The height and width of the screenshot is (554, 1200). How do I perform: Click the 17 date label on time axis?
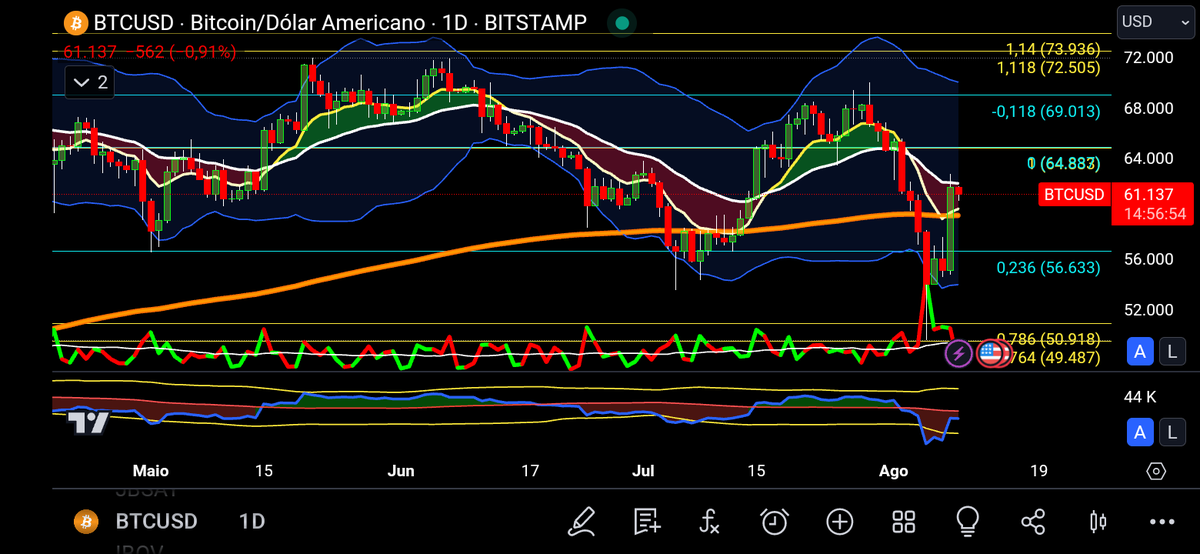click(x=529, y=471)
